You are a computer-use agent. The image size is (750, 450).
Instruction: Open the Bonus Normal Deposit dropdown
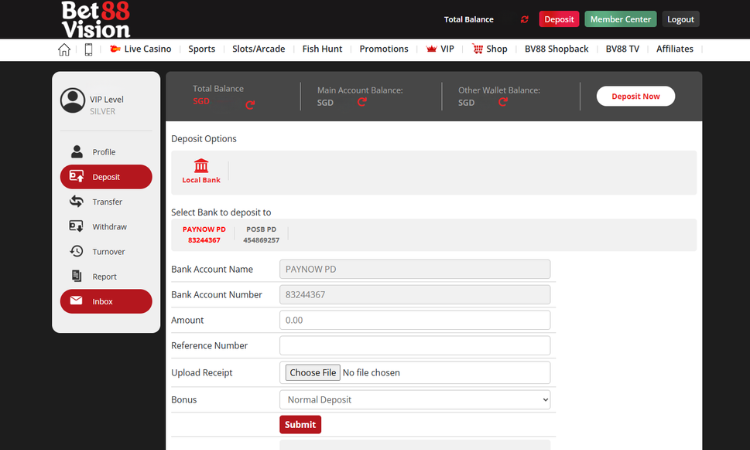415,400
